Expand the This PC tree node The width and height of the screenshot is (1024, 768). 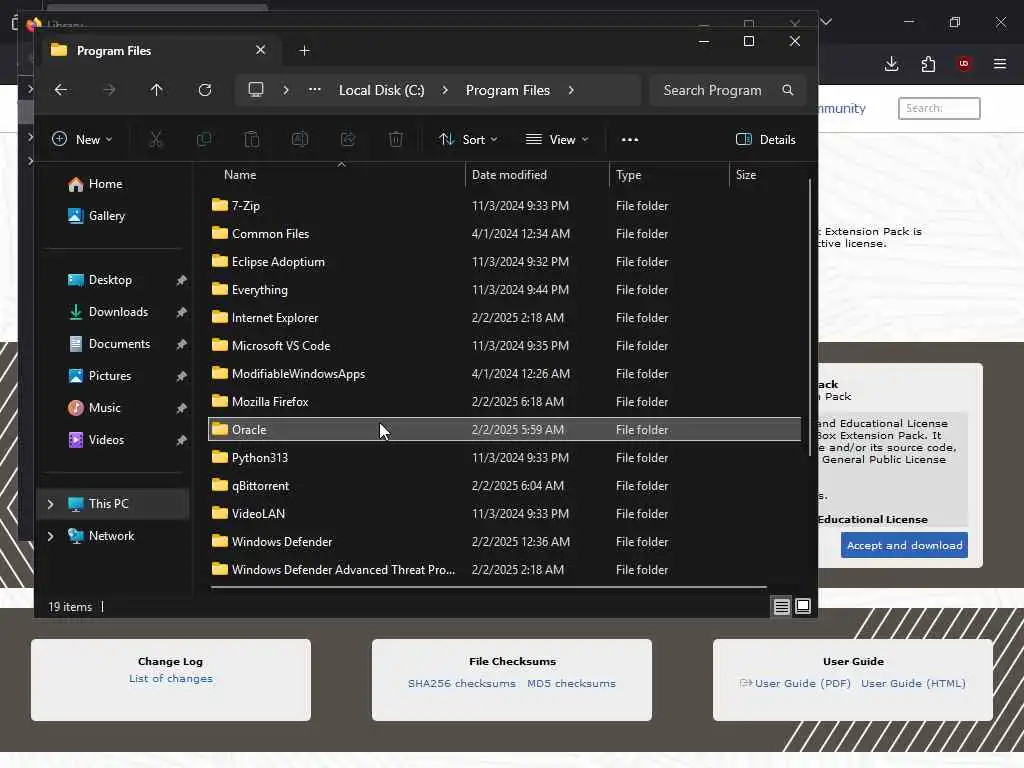(50, 504)
